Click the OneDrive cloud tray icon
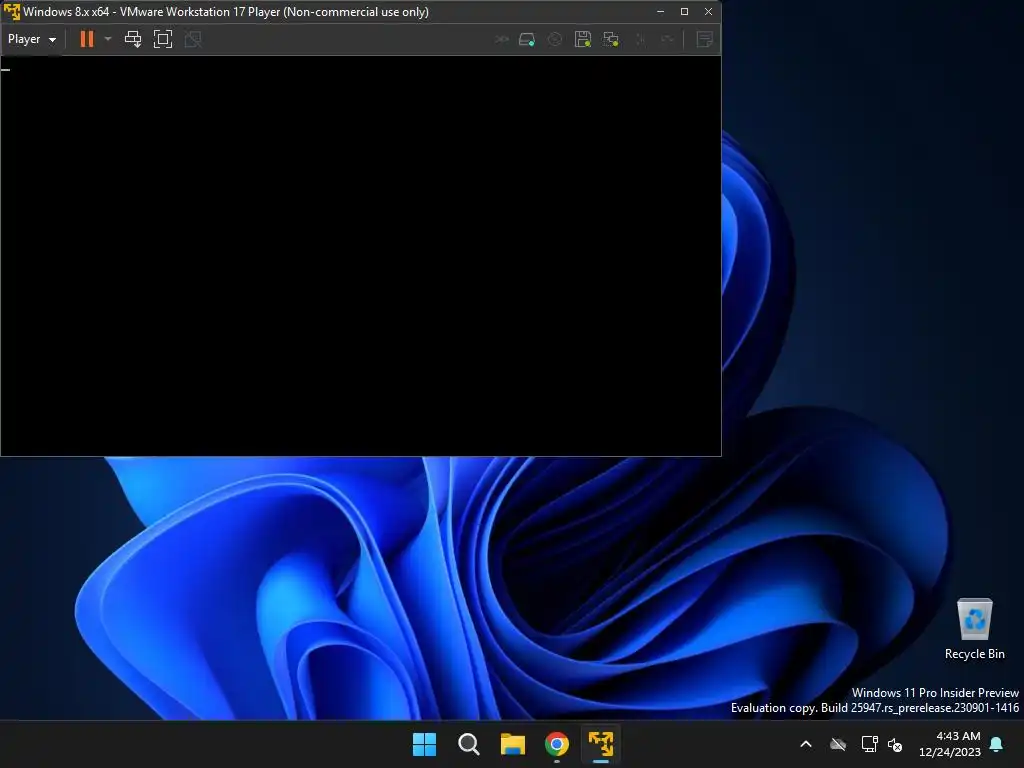The height and width of the screenshot is (768, 1024). coord(838,744)
